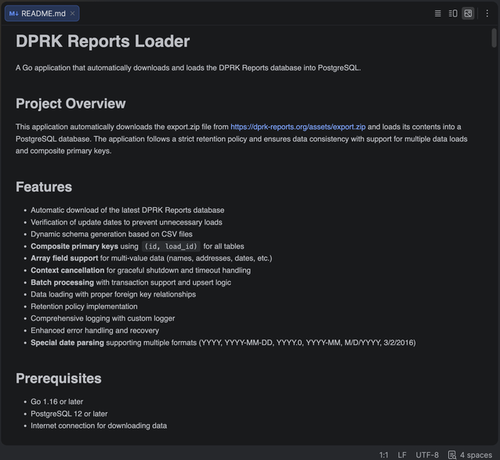Click the Project Overview heading
This screenshot has width=500, height=460.
click(x=71, y=104)
